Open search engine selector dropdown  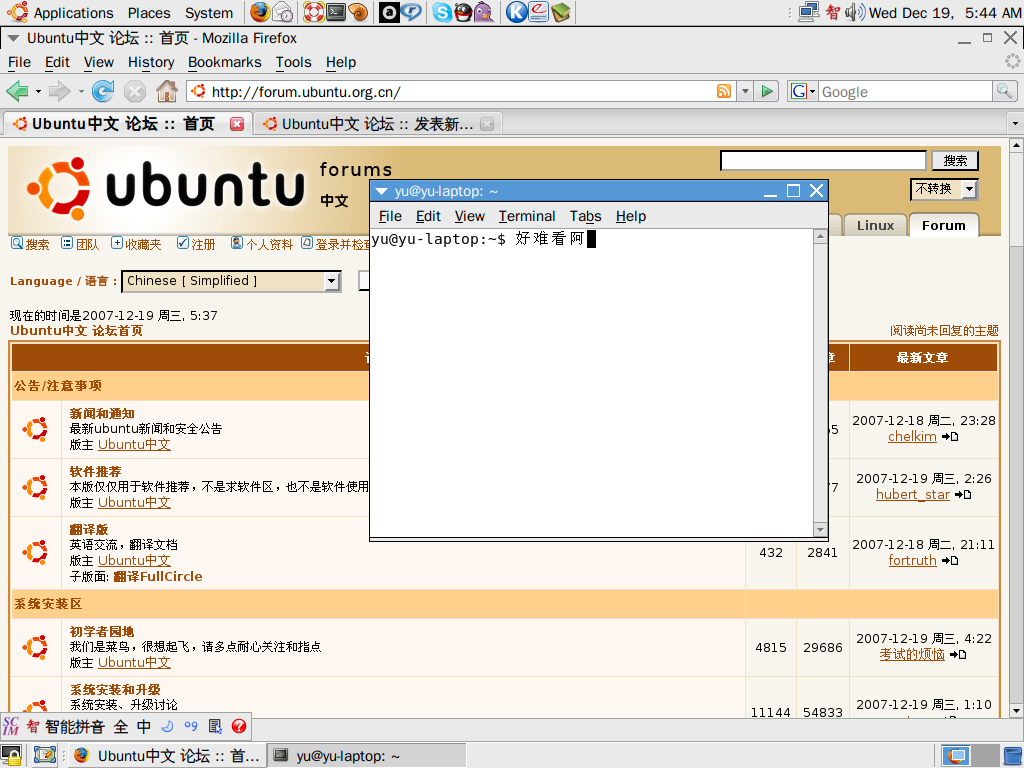pos(803,91)
